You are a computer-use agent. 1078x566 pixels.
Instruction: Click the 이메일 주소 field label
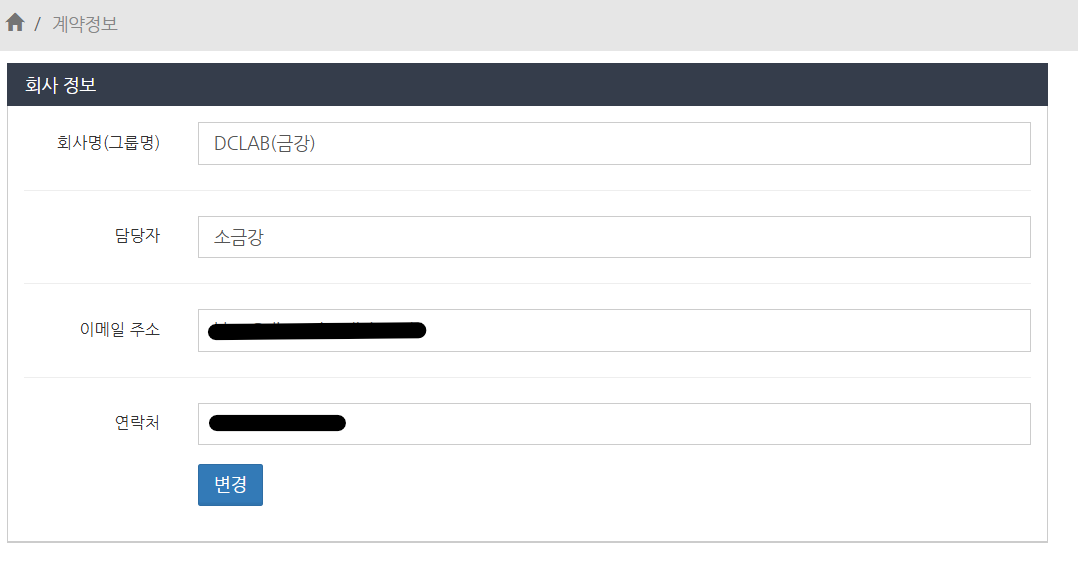click(119, 329)
